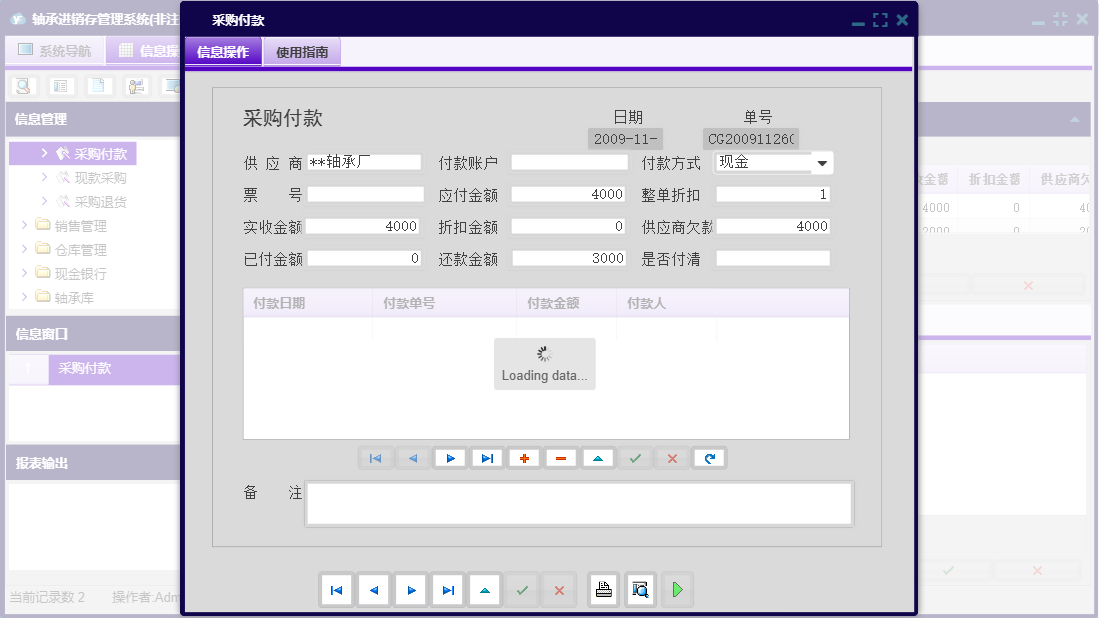
Task: Execute with the green run arrow icon
Action: 677,590
